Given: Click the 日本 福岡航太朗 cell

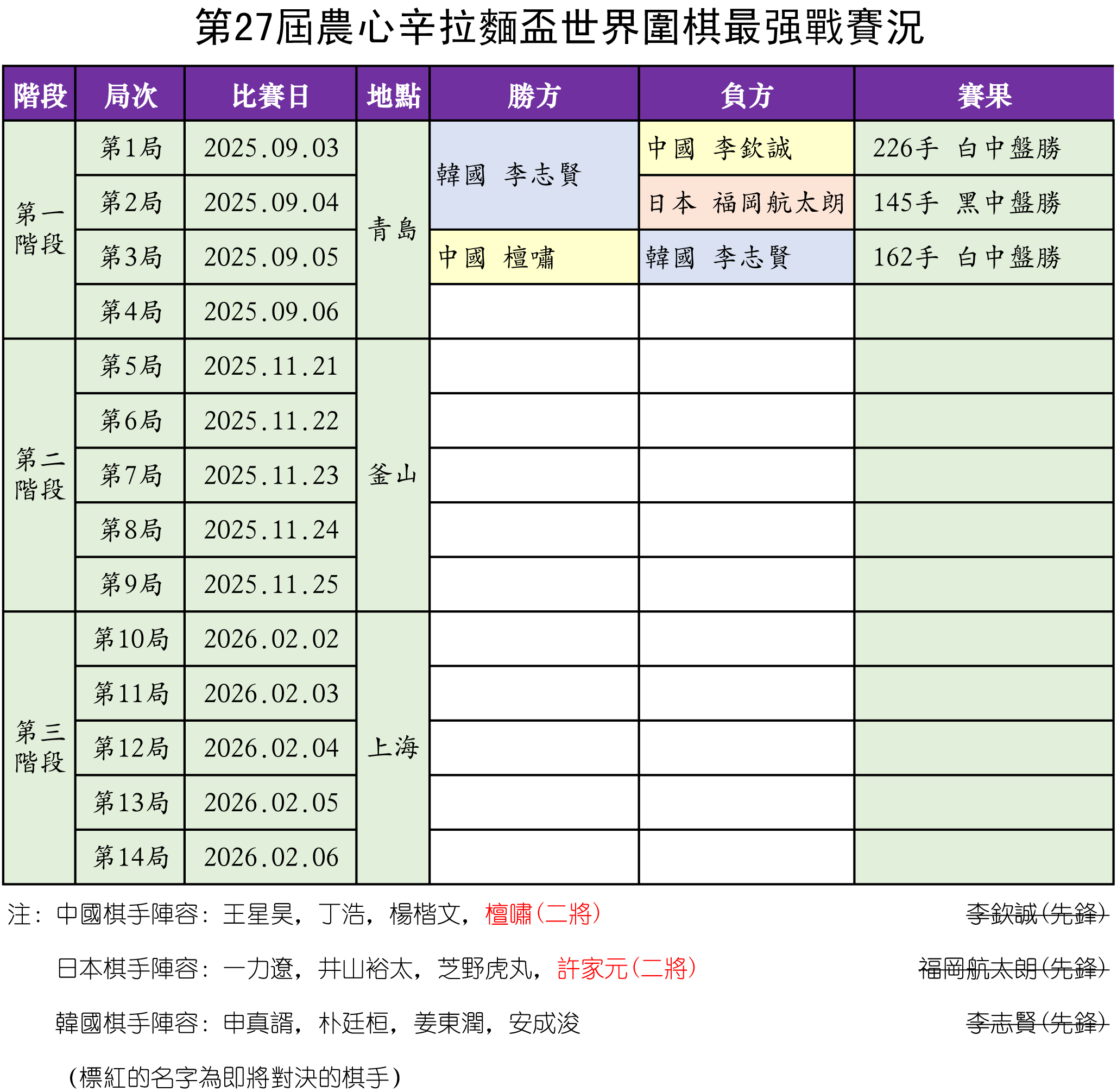Looking at the screenshot, I should point(747,203).
